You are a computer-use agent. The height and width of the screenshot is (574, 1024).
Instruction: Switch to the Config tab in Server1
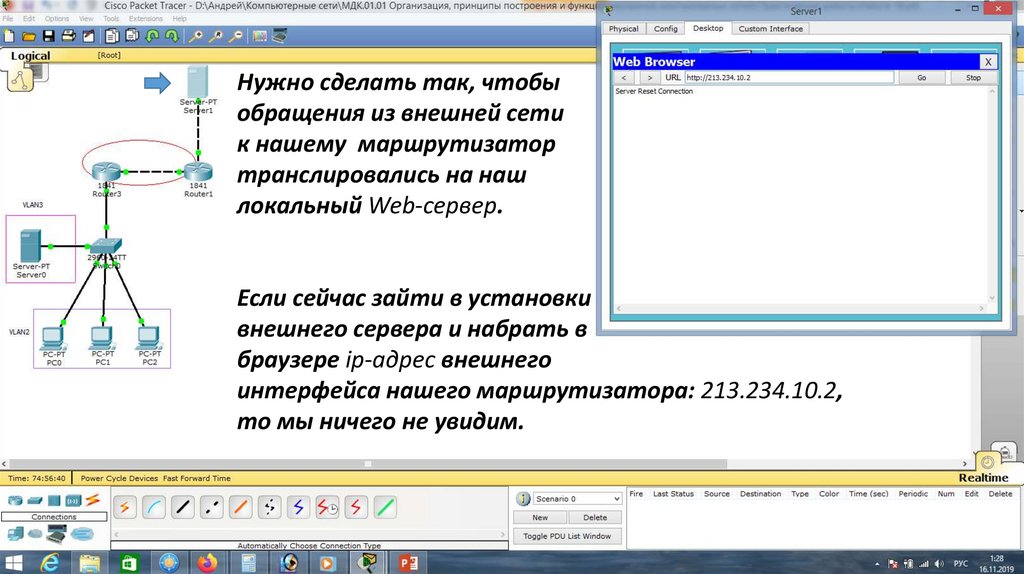tap(665, 29)
